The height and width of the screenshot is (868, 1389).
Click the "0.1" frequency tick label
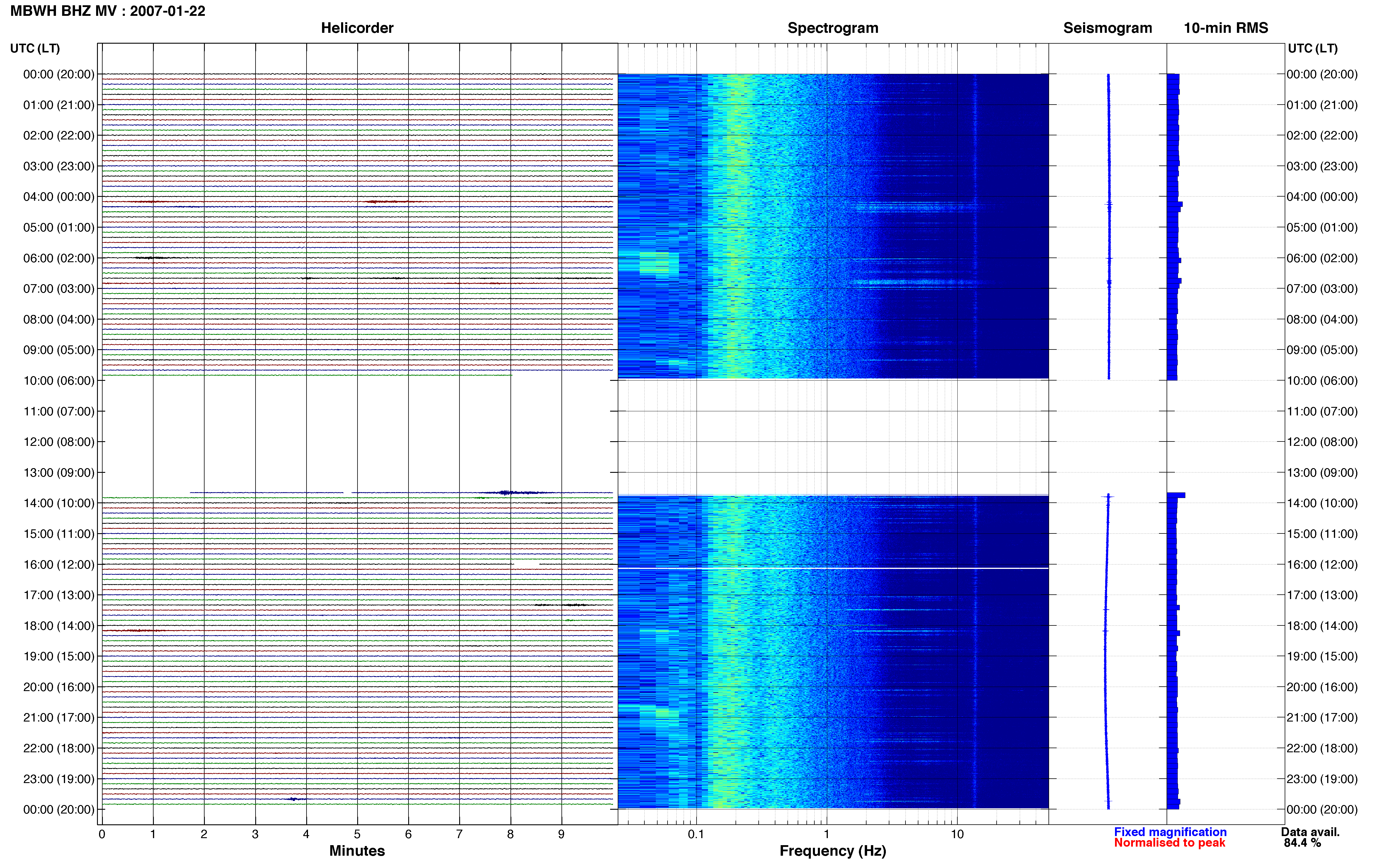(x=696, y=834)
